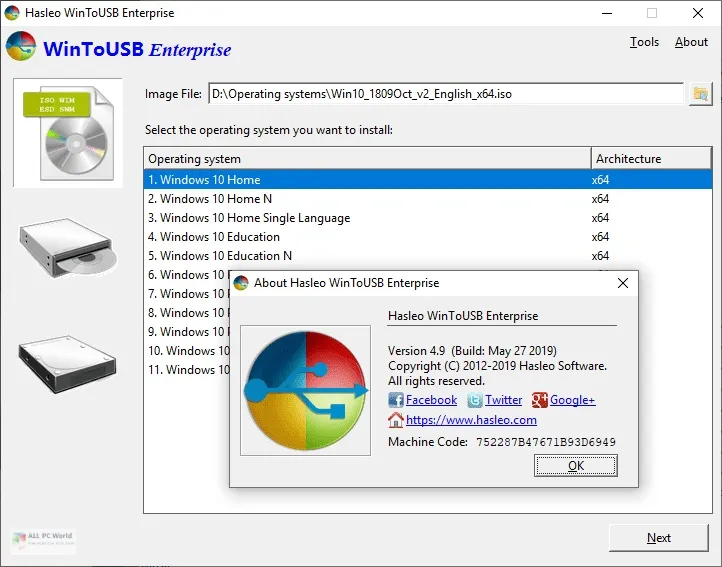Select the CD/DVD drive source icon
This screenshot has height=567, width=722.
click(68, 249)
